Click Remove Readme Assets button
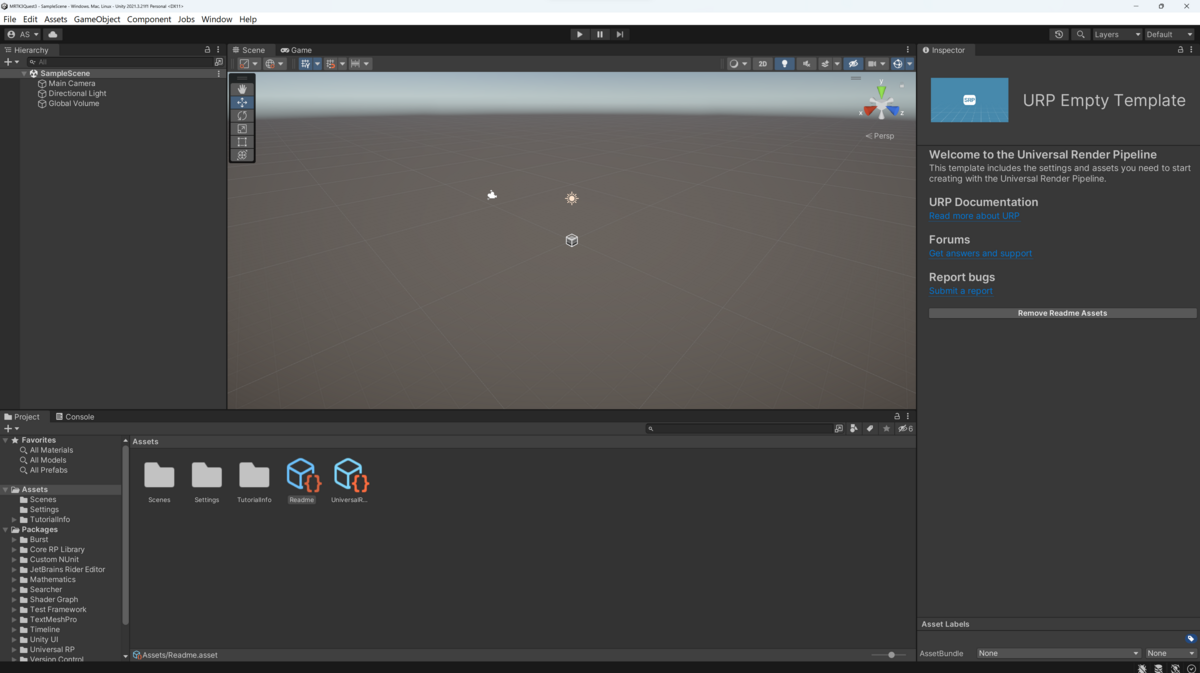This screenshot has width=1200, height=673. click(1062, 313)
